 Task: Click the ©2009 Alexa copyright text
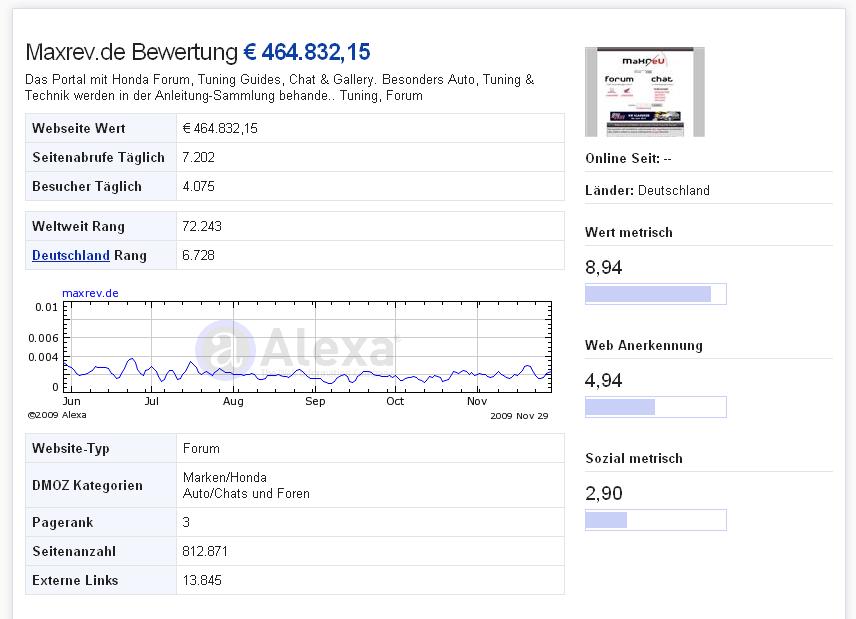coord(57,414)
